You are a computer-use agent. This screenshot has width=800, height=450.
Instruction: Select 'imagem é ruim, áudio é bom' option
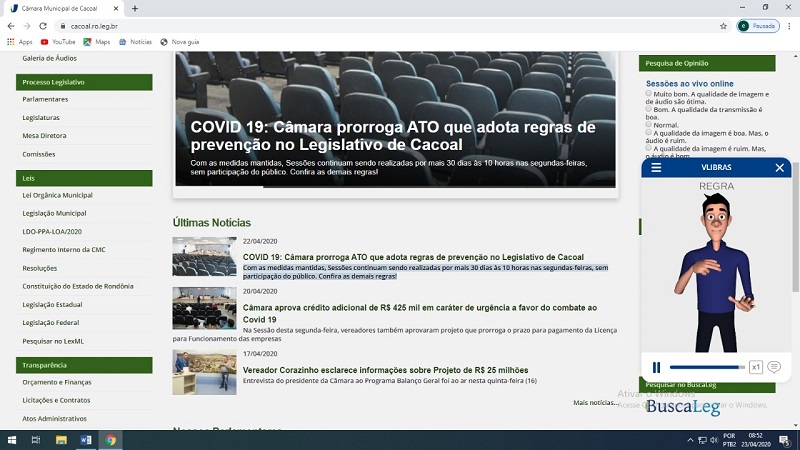click(x=648, y=147)
